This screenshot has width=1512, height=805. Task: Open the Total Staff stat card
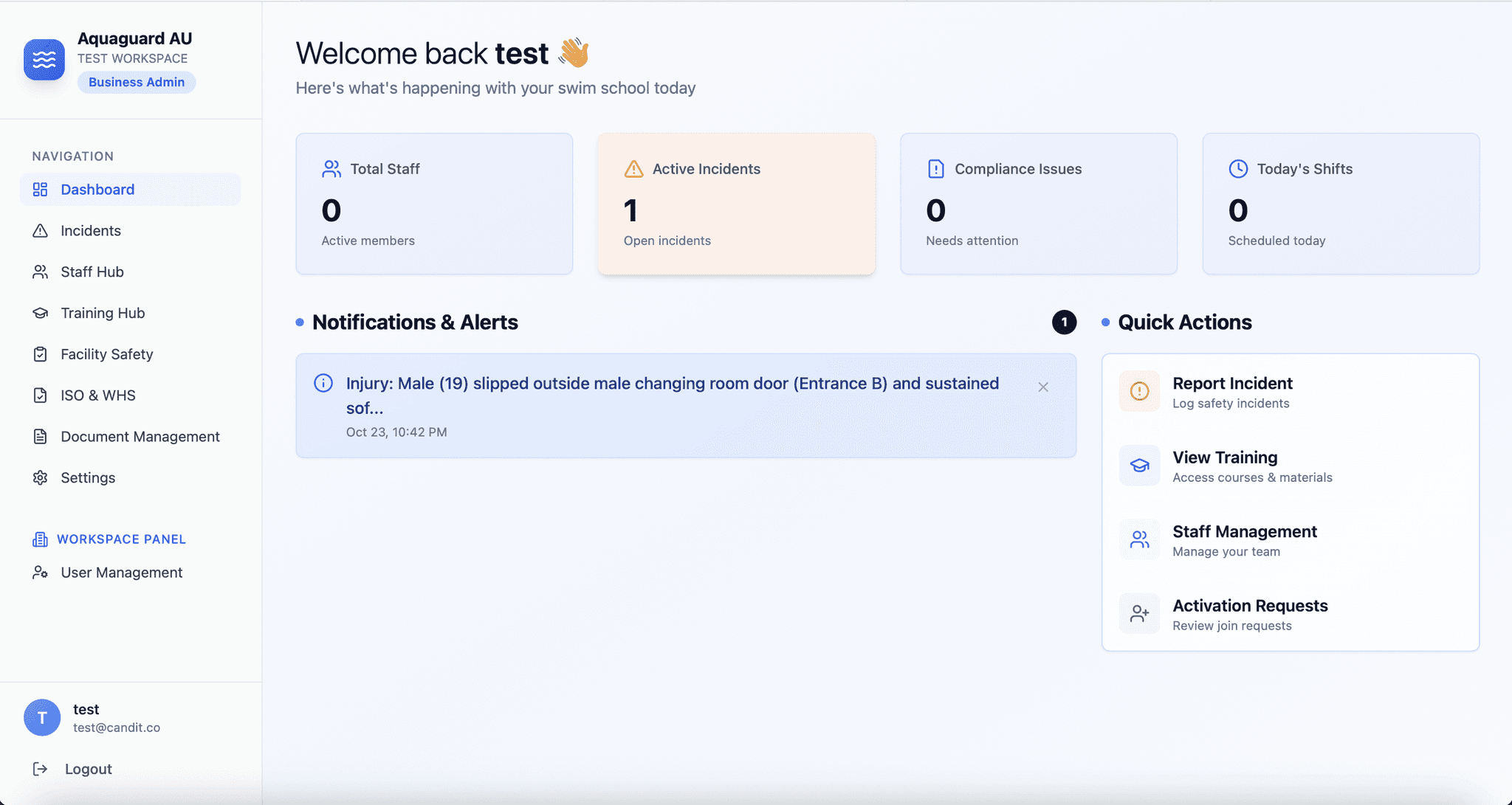pyautogui.click(x=434, y=204)
